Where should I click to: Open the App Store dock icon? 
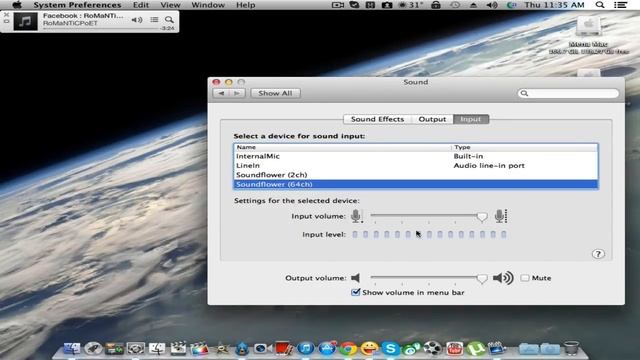pyautogui.click(x=327, y=348)
